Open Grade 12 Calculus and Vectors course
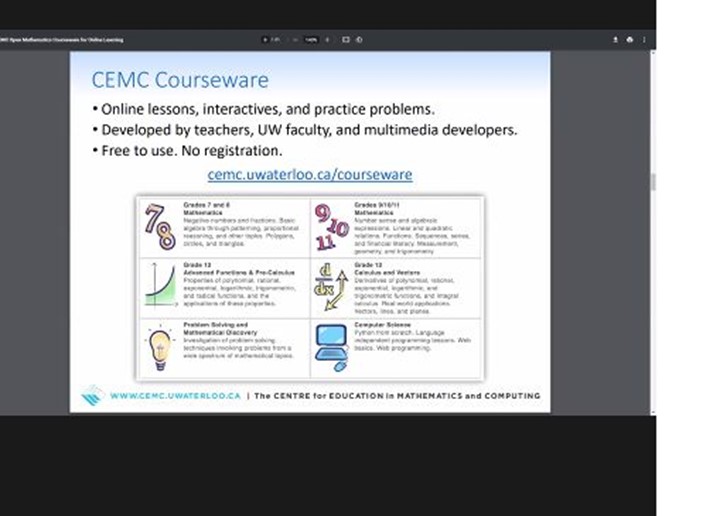 coord(396,288)
